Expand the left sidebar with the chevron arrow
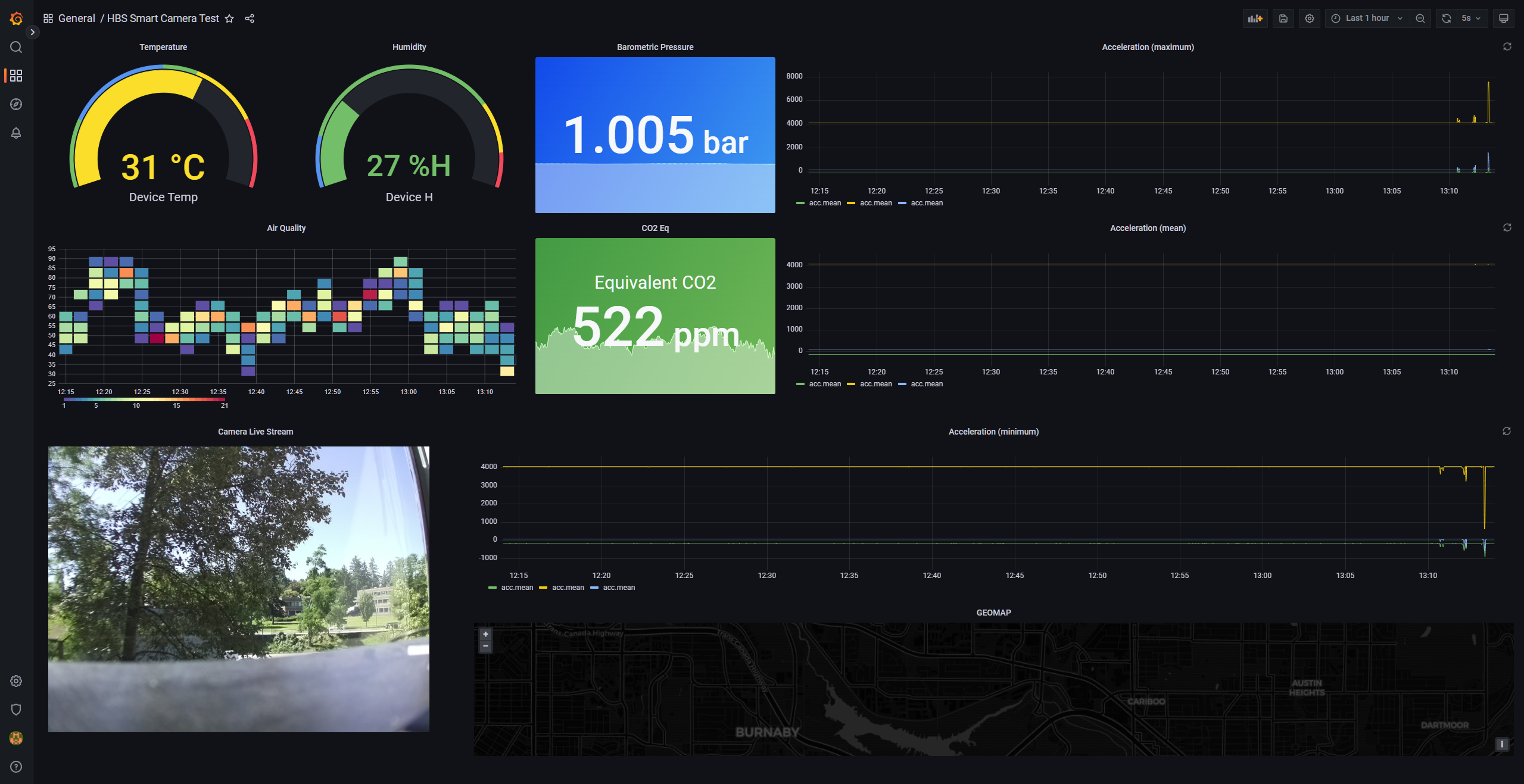The height and width of the screenshot is (784, 1524). pos(32,32)
